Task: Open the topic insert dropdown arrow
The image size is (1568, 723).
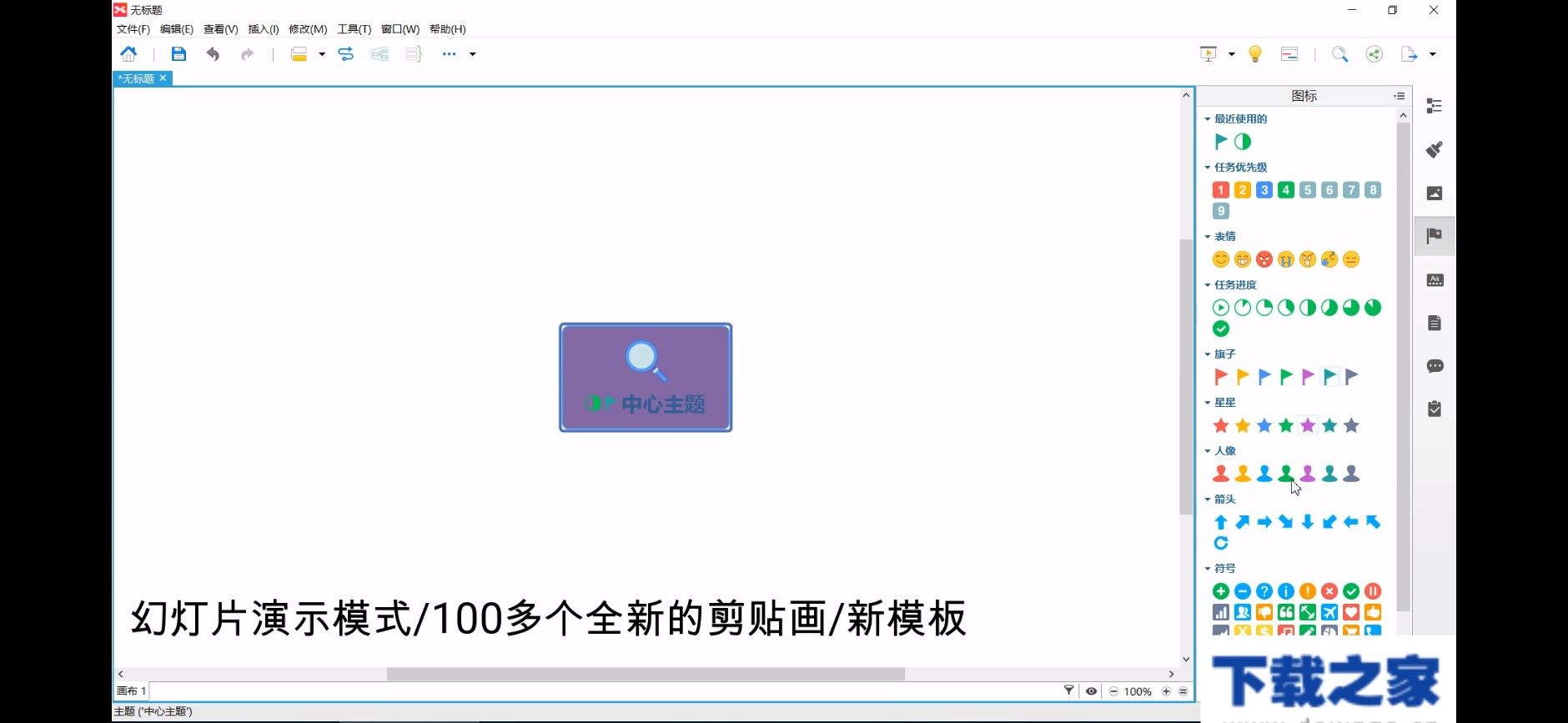Action: point(322,54)
